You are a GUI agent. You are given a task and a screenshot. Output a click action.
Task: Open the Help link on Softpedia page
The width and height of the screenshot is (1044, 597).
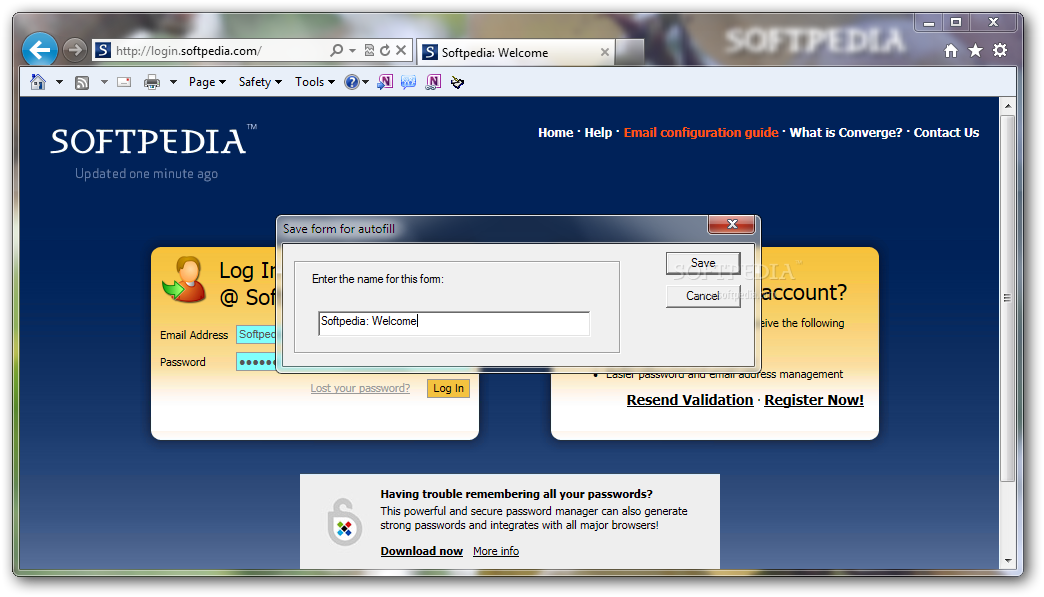598,132
